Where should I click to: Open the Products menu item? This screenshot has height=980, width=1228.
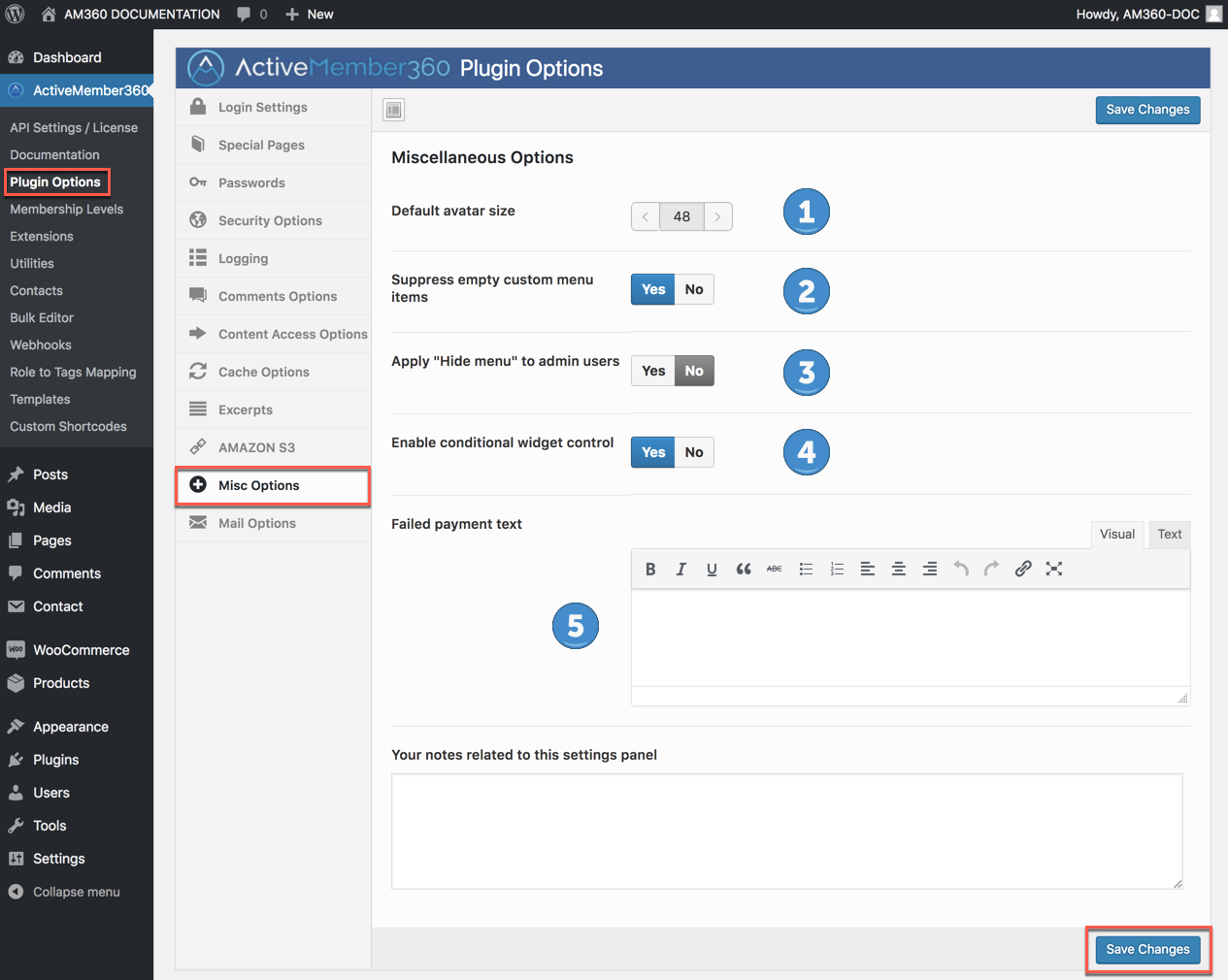click(x=77, y=683)
